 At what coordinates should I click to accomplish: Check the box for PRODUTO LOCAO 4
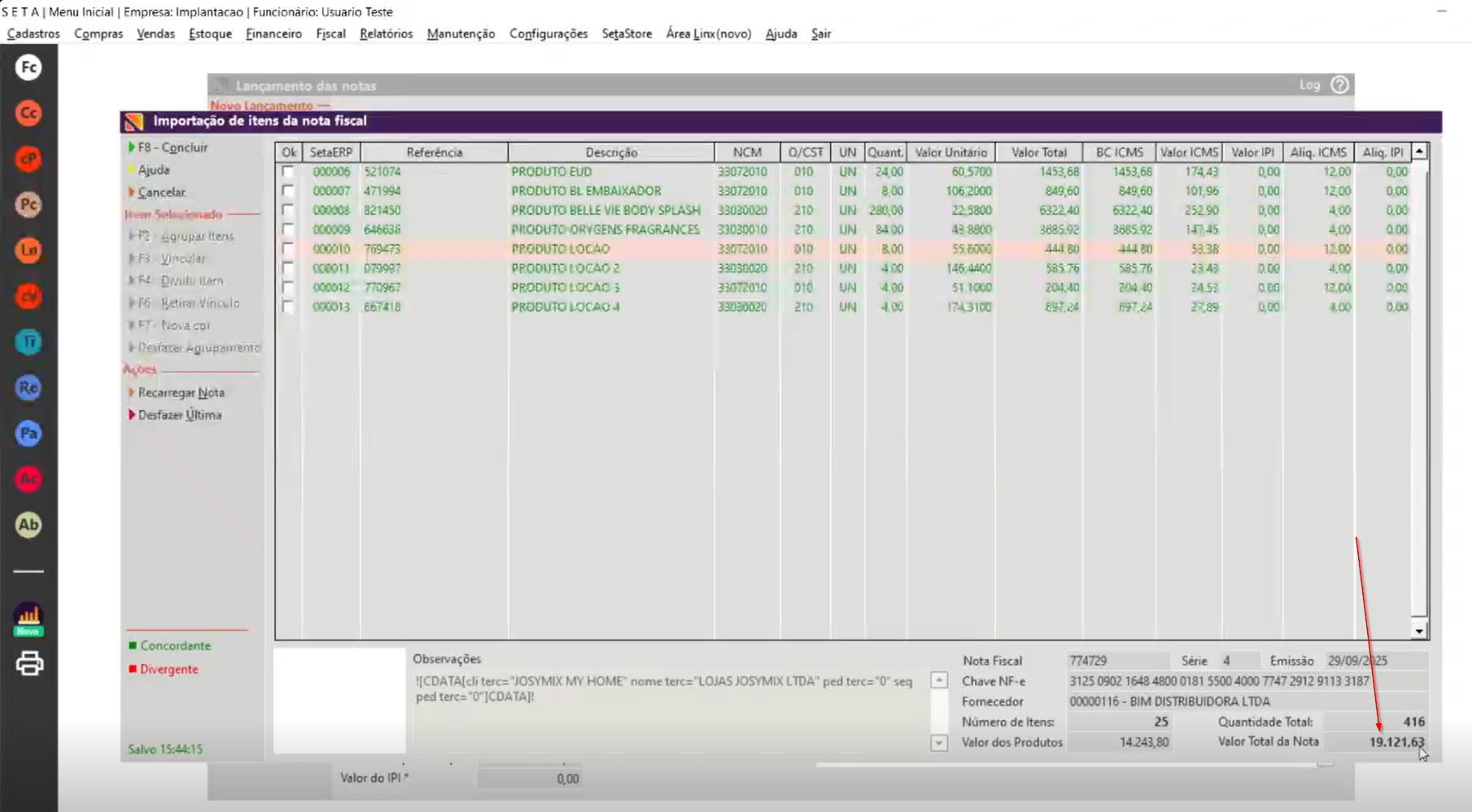(288, 307)
